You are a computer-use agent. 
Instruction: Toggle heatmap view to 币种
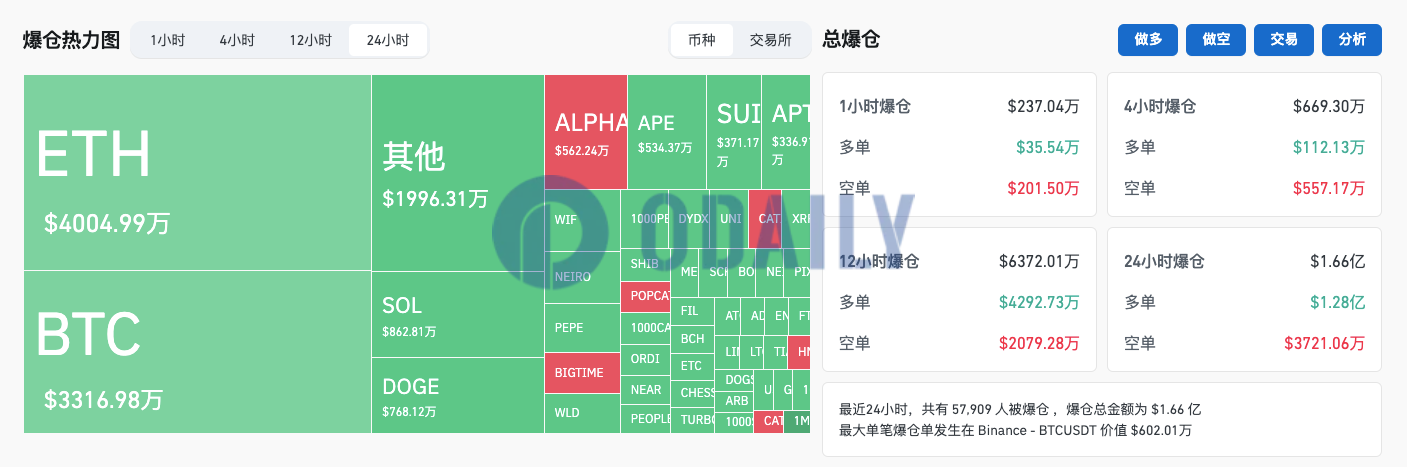tap(701, 40)
